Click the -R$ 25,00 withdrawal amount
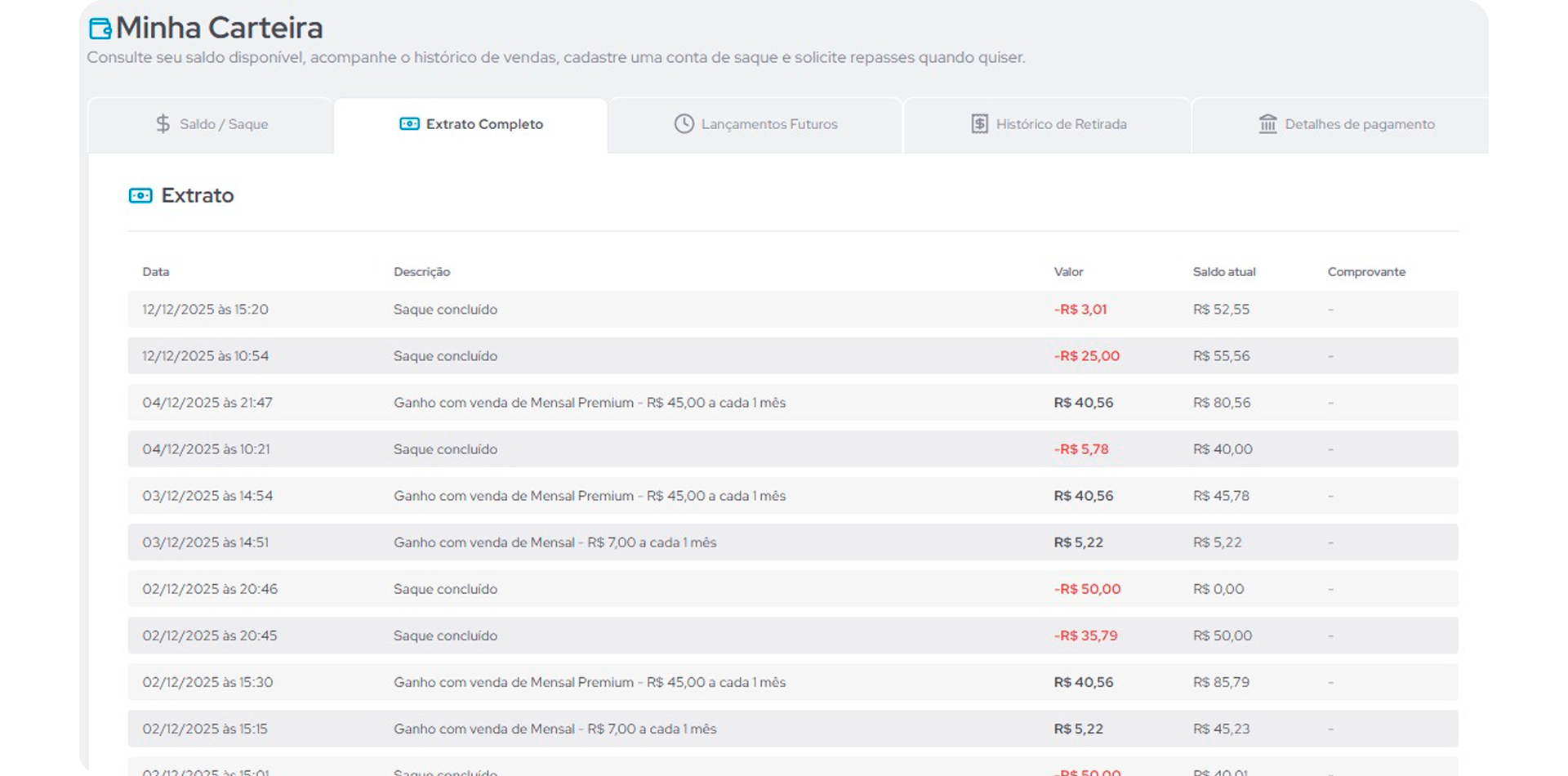 point(1086,356)
